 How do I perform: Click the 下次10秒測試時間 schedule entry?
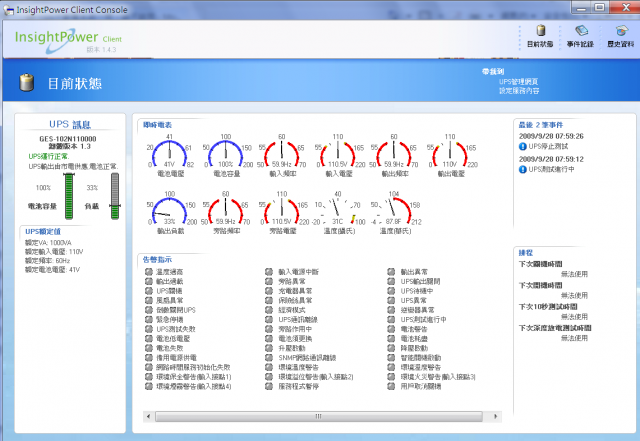click(x=548, y=306)
